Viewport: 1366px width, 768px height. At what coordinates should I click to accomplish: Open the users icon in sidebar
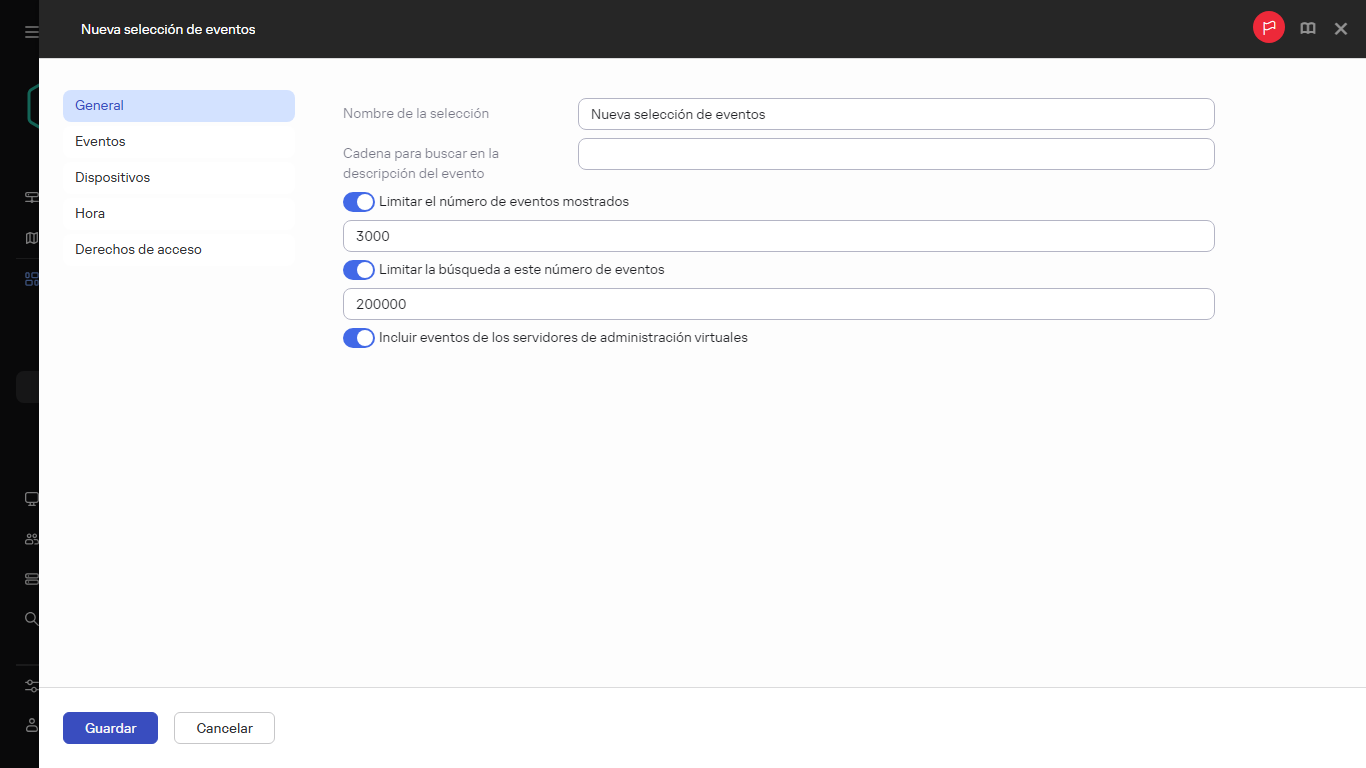[x=30, y=538]
